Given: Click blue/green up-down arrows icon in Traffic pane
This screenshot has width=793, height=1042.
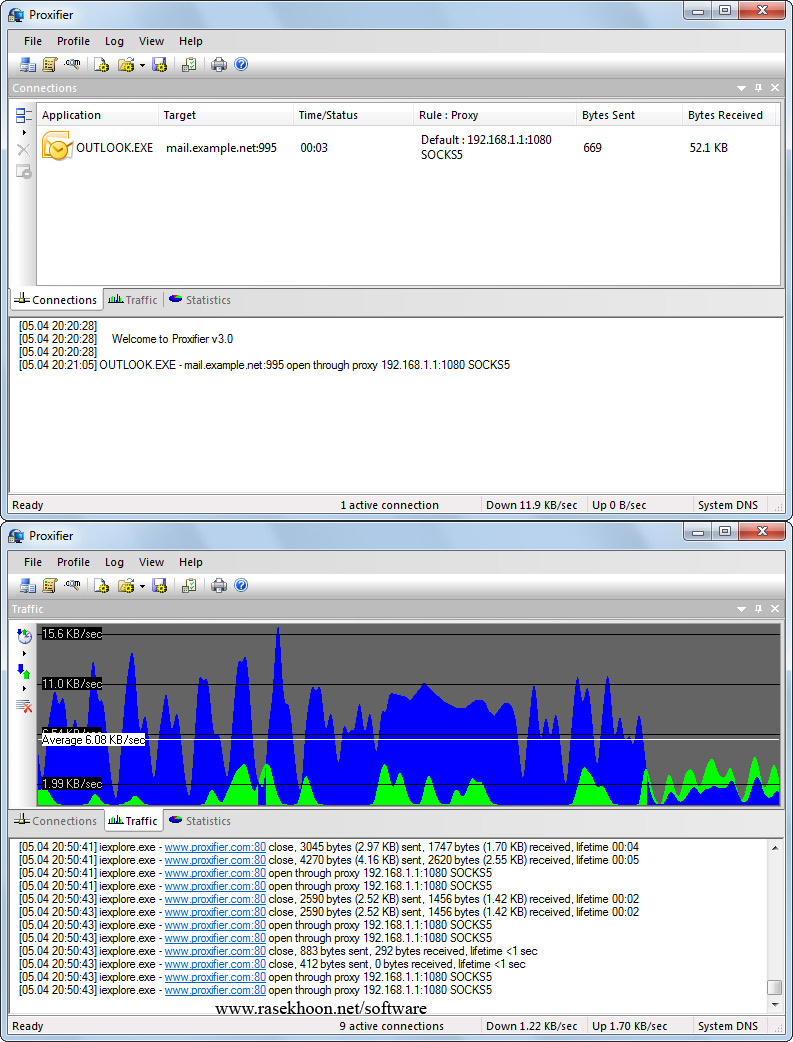Looking at the screenshot, I should click(x=24, y=671).
